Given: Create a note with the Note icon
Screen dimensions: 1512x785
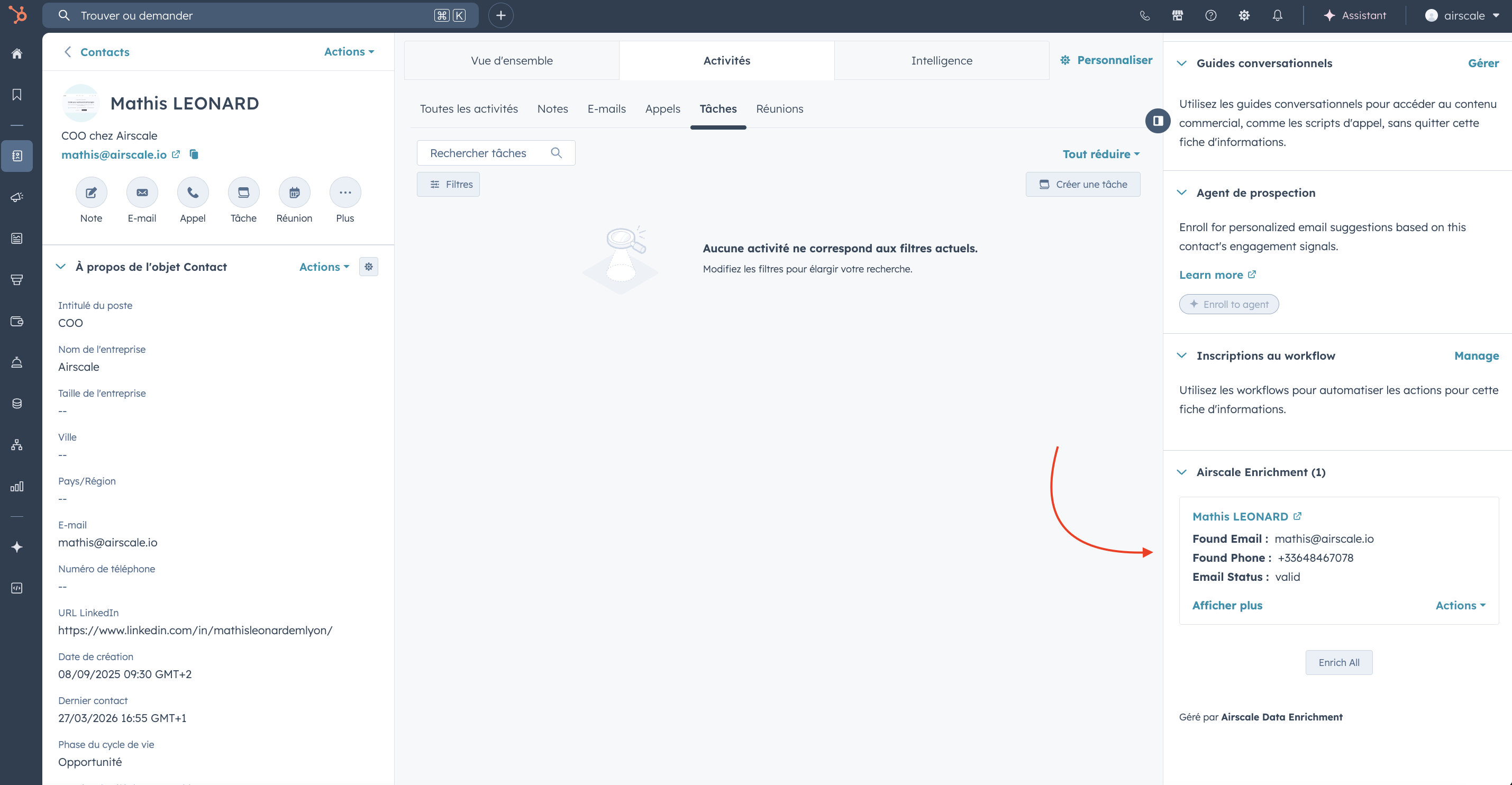Looking at the screenshot, I should pos(91,192).
